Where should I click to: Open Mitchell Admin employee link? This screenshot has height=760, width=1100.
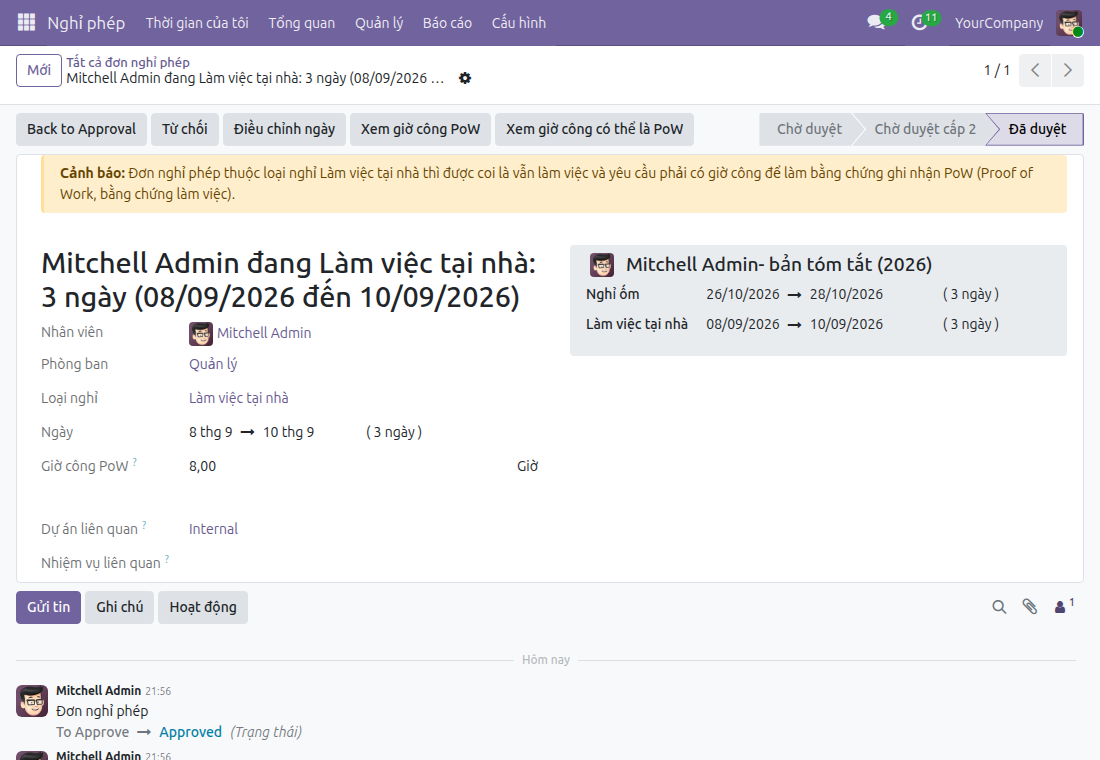point(264,333)
